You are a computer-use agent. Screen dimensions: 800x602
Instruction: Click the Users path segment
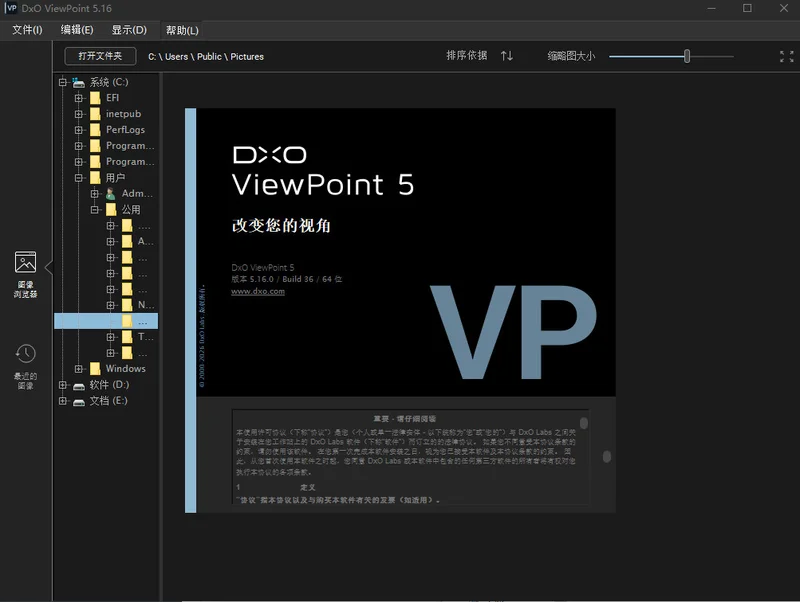click(177, 57)
